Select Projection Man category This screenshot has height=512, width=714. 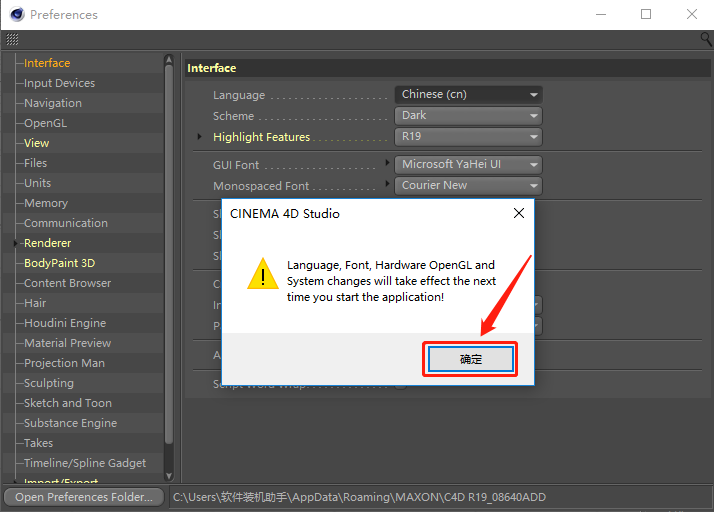tap(64, 363)
